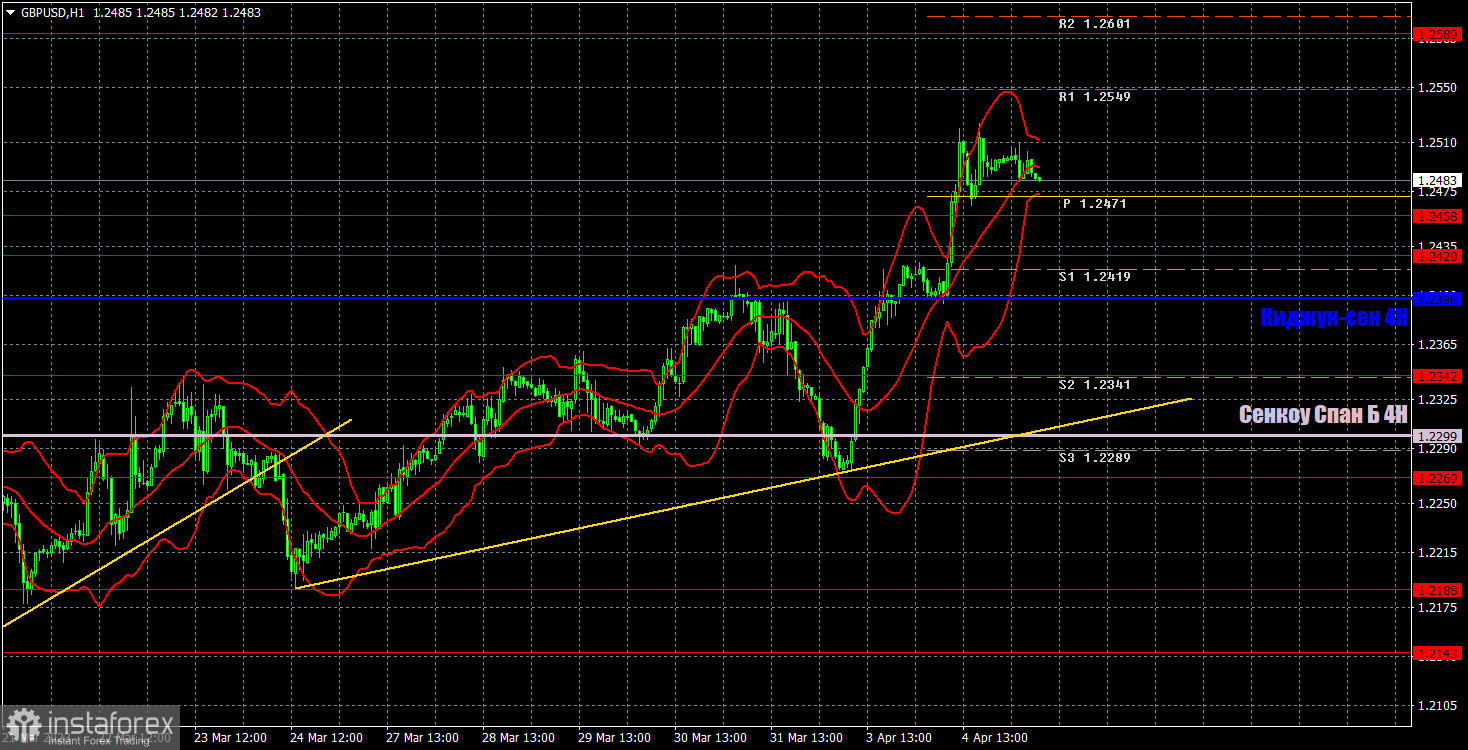
Task: Click the S1 1.2419 support label
Action: 1094,277
